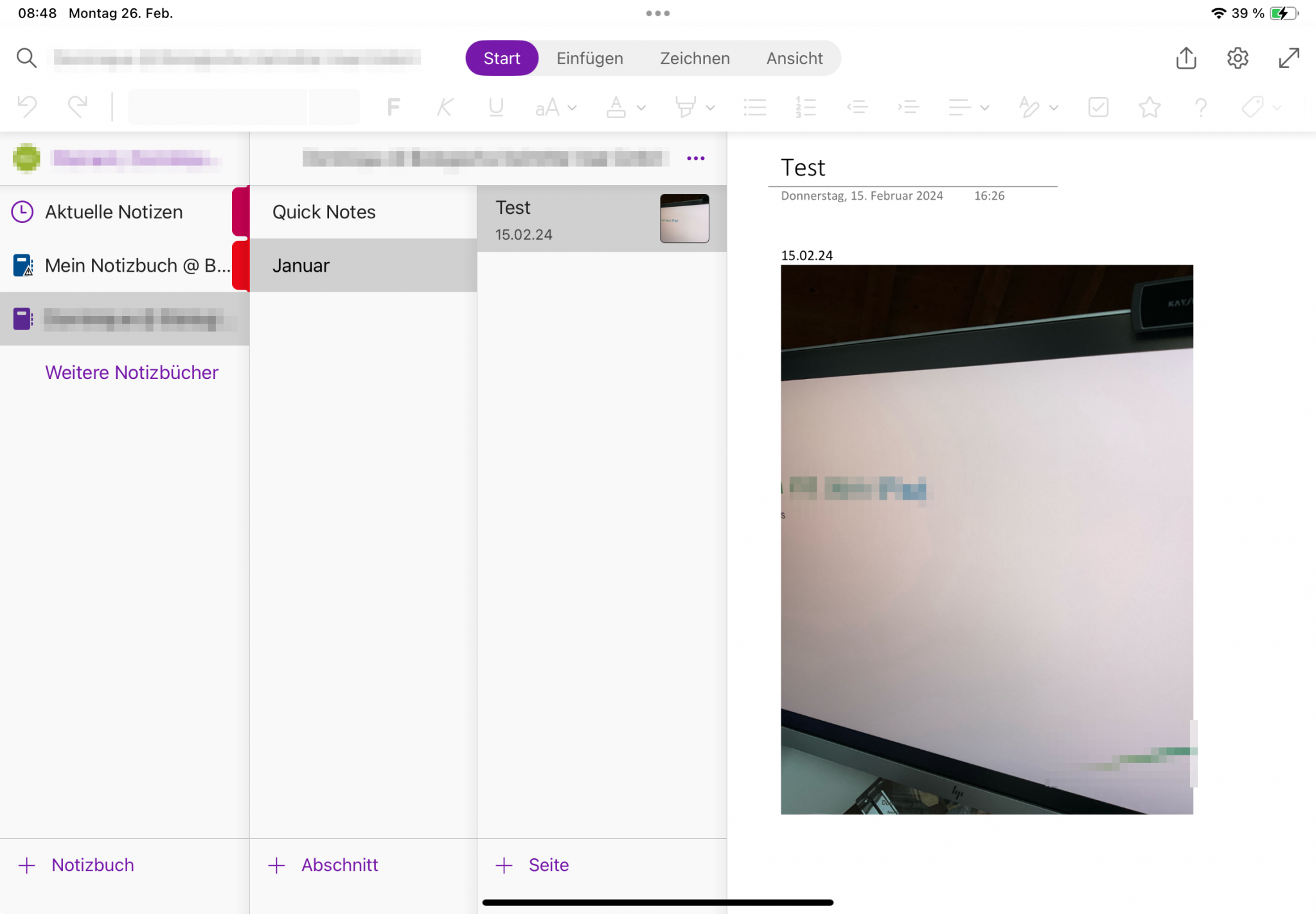Add a new Abschnitt
Image resolution: width=1316 pixels, height=914 pixels.
click(323, 865)
